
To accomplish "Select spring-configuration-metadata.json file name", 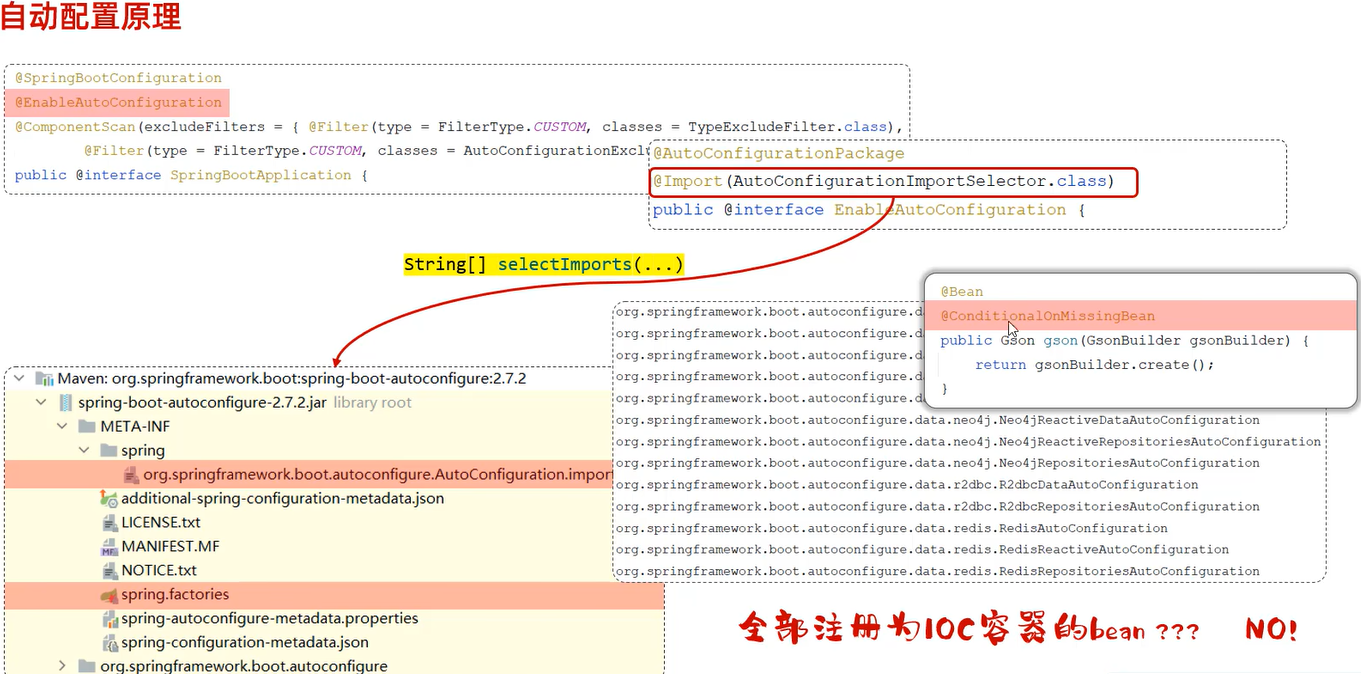I will click(245, 643).
